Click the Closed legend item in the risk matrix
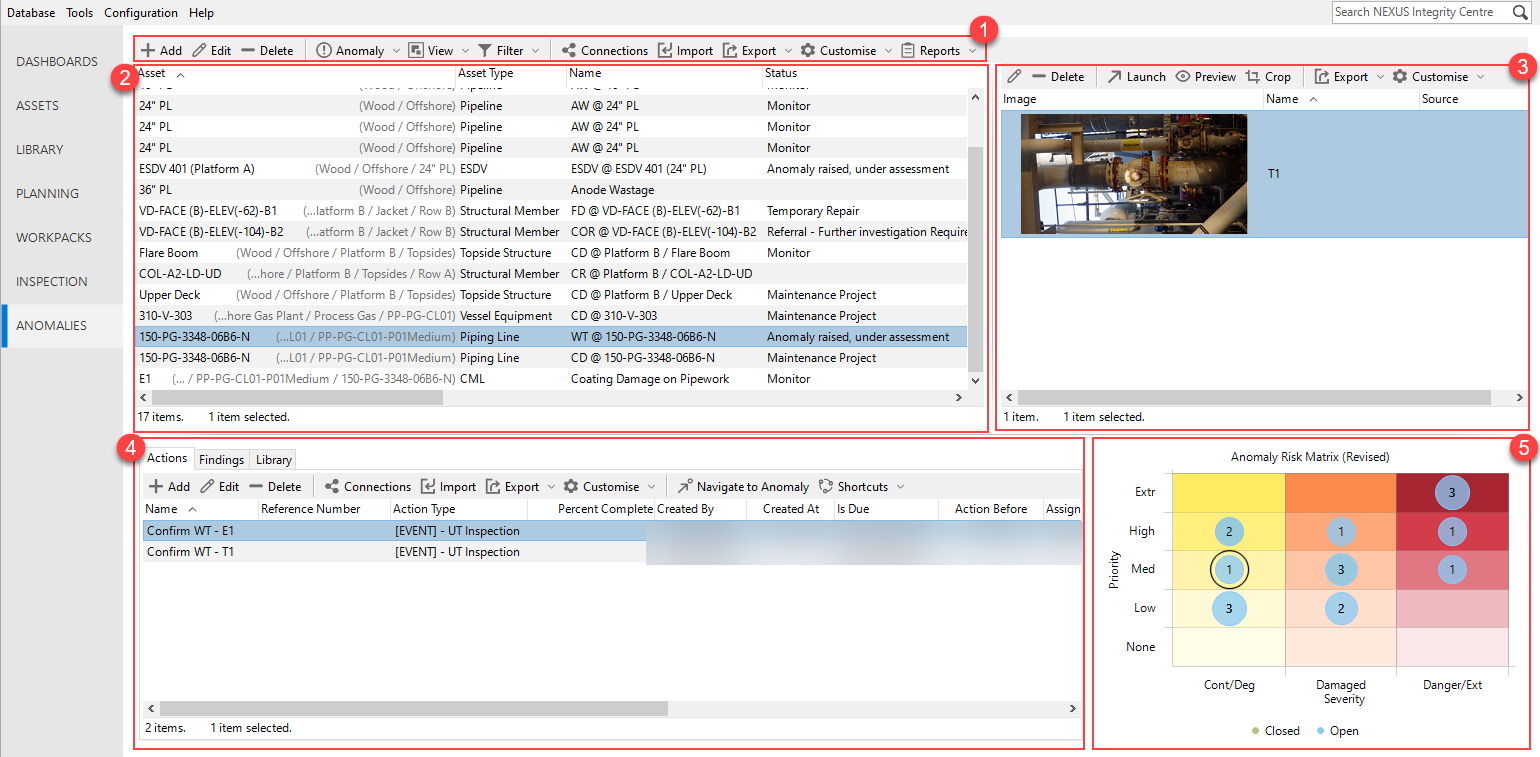Image resolution: width=1540 pixels, height=757 pixels. click(x=1275, y=731)
